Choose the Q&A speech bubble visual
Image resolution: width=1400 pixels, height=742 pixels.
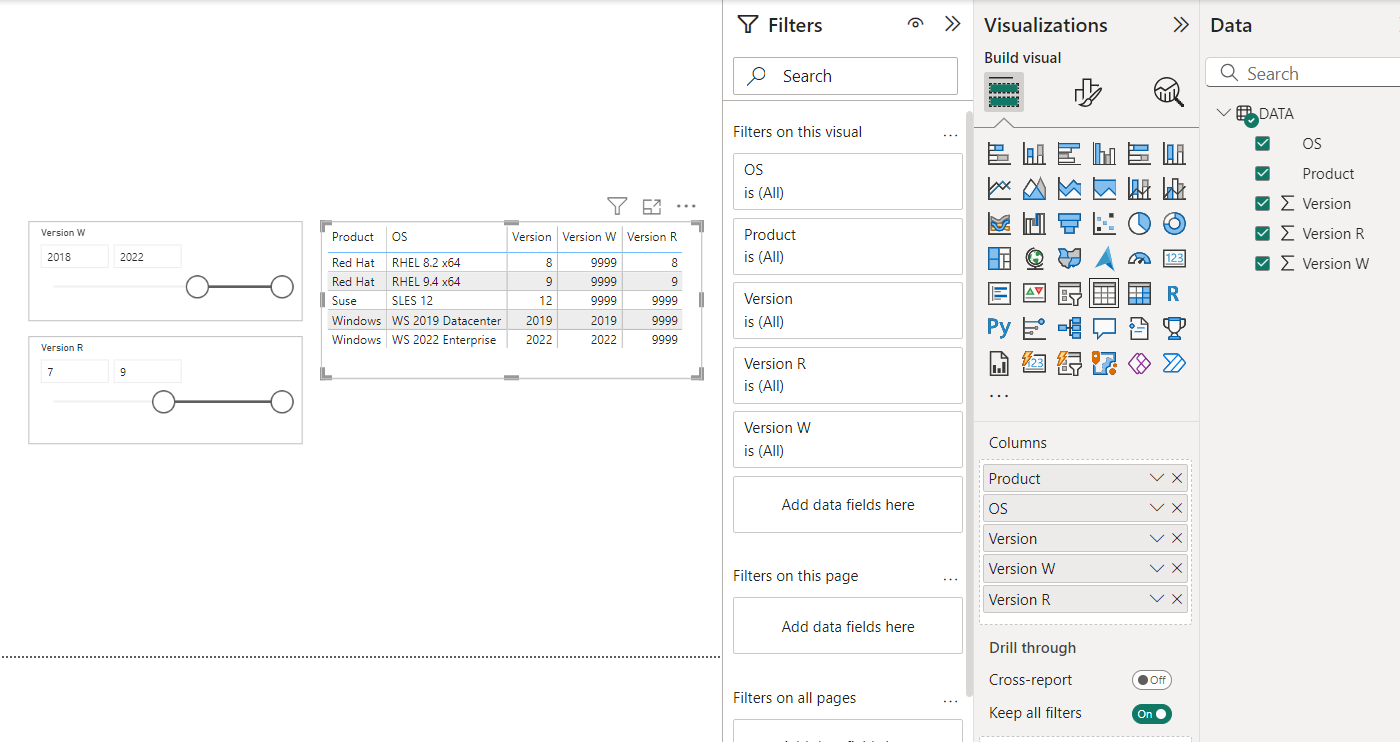point(1104,328)
